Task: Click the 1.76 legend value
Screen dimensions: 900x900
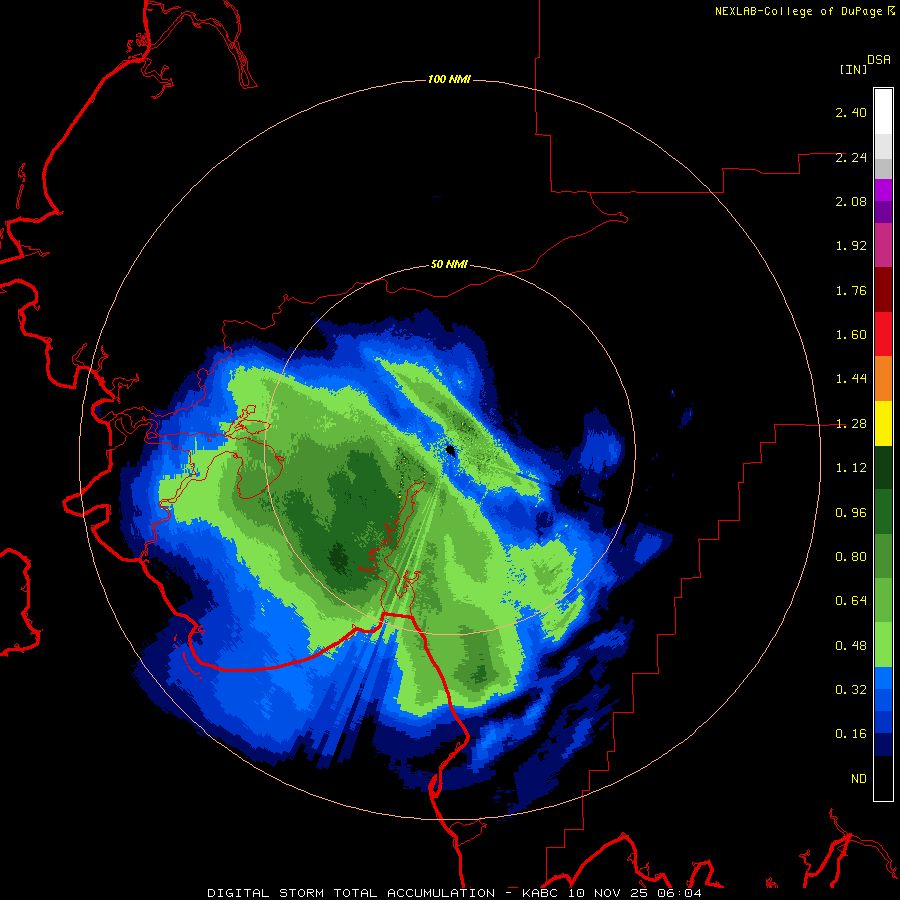Action: [x=851, y=290]
